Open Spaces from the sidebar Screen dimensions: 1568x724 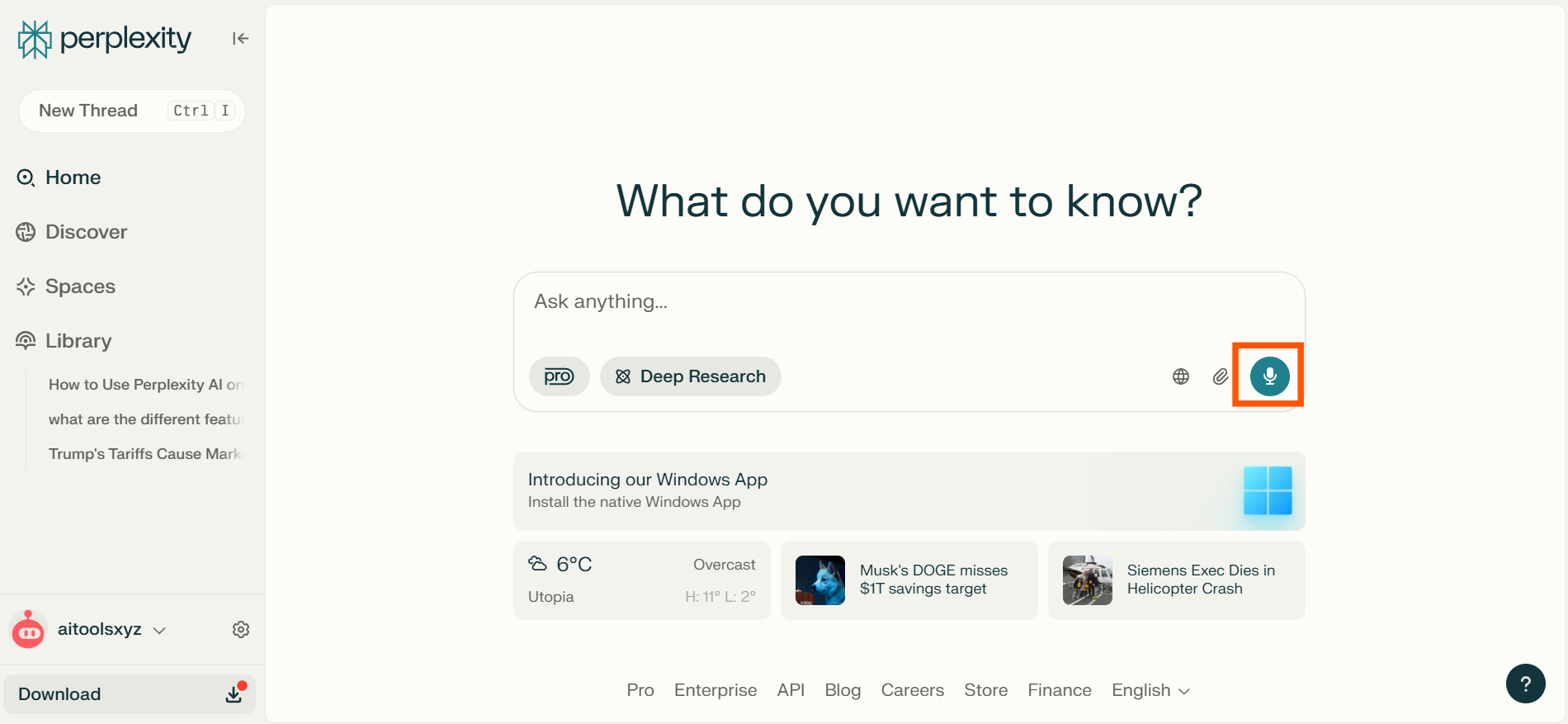(80, 286)
